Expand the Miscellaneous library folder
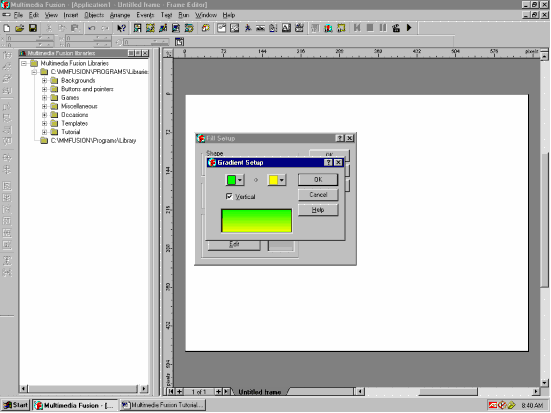Viewport: 551px width, 413px height. point(44,106)
